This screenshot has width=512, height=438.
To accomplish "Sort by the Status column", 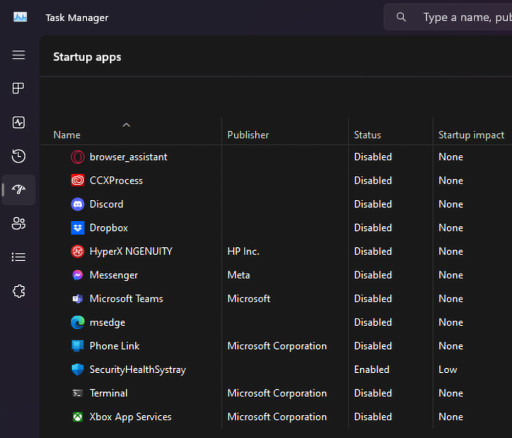I will [x=367, y=135].
